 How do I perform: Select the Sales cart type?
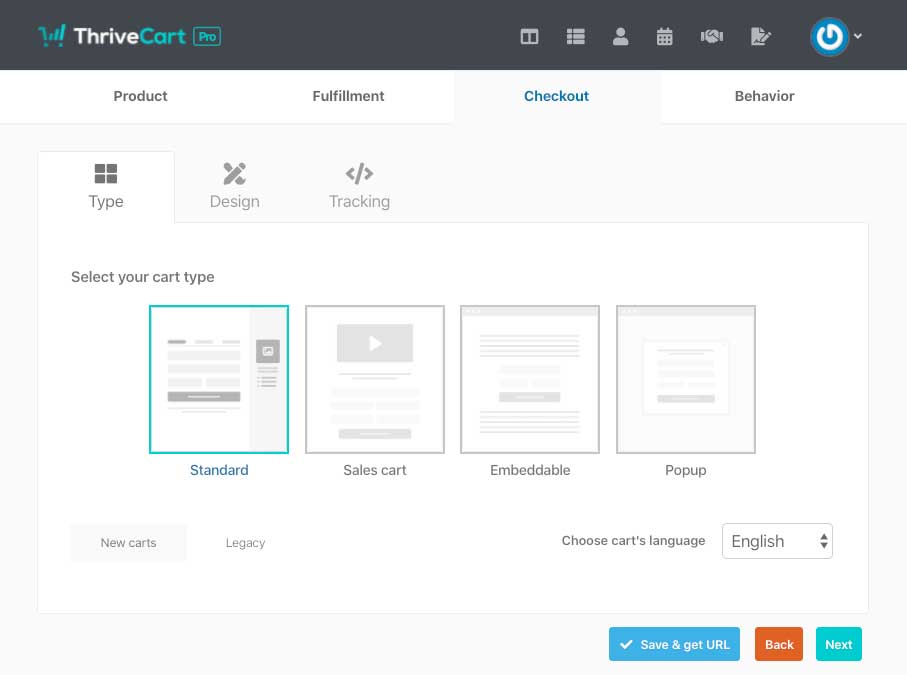374,379
